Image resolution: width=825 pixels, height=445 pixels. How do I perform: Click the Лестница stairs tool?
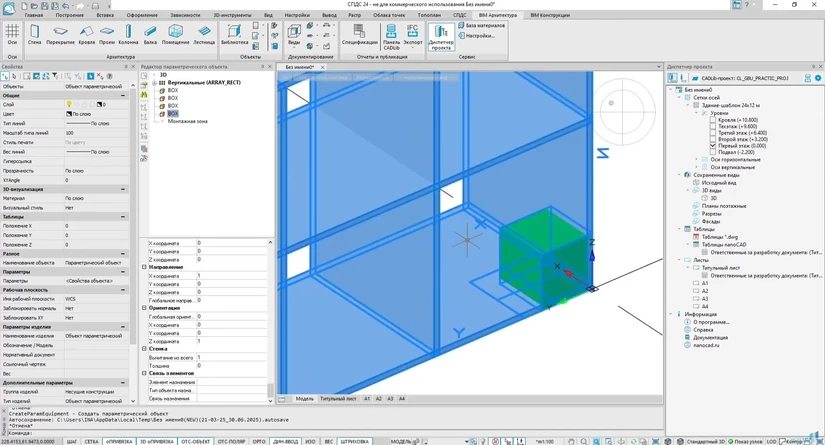pyautogui.click(x=204, y=36)
